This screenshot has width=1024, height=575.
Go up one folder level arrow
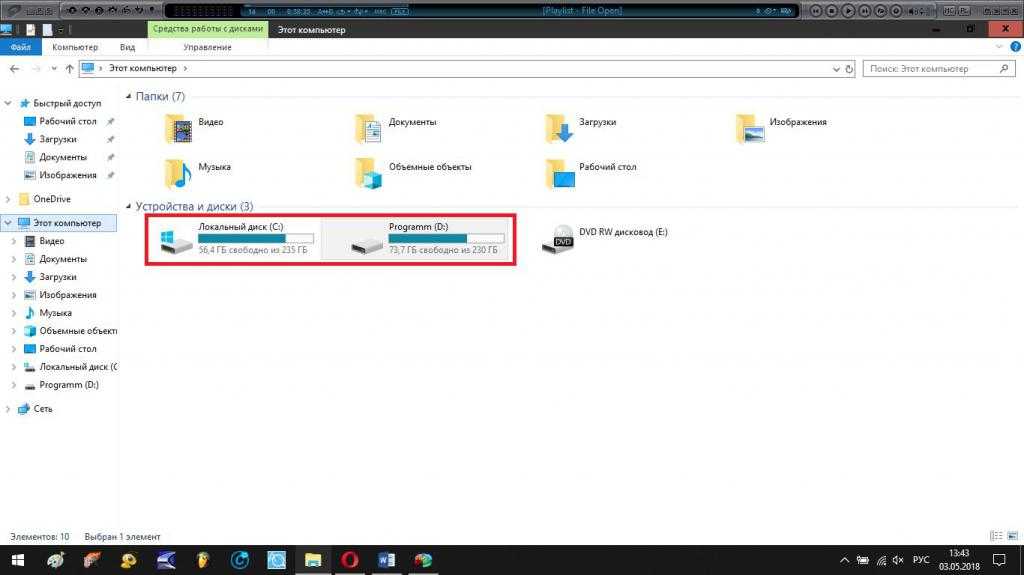(69, 69)
